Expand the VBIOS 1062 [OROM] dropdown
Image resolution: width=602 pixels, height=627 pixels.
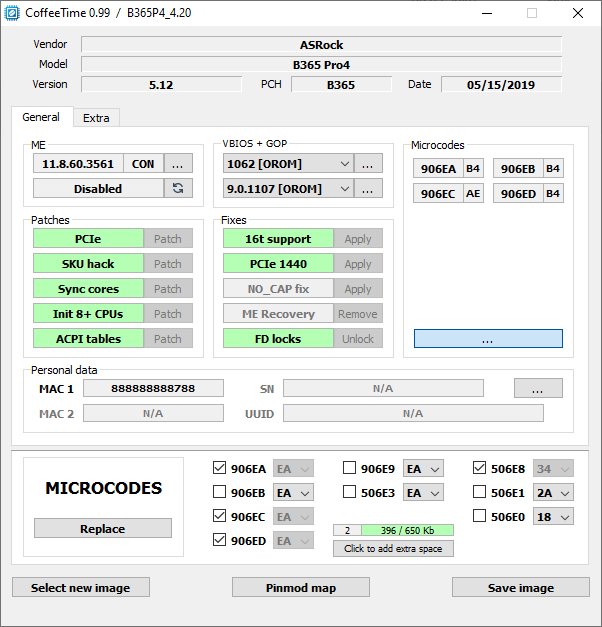[x=288, y=164]
